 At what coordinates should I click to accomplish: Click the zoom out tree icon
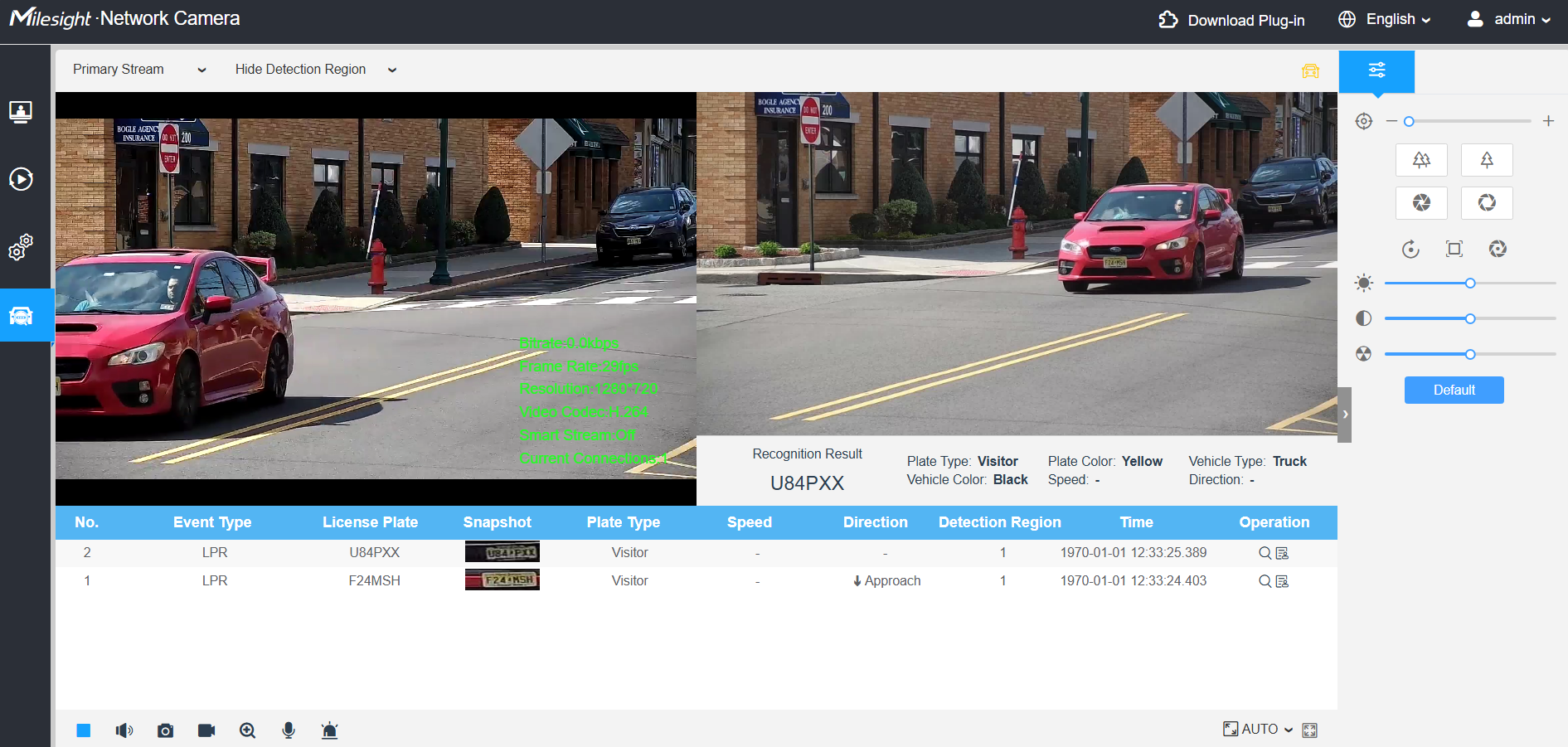1421,160
